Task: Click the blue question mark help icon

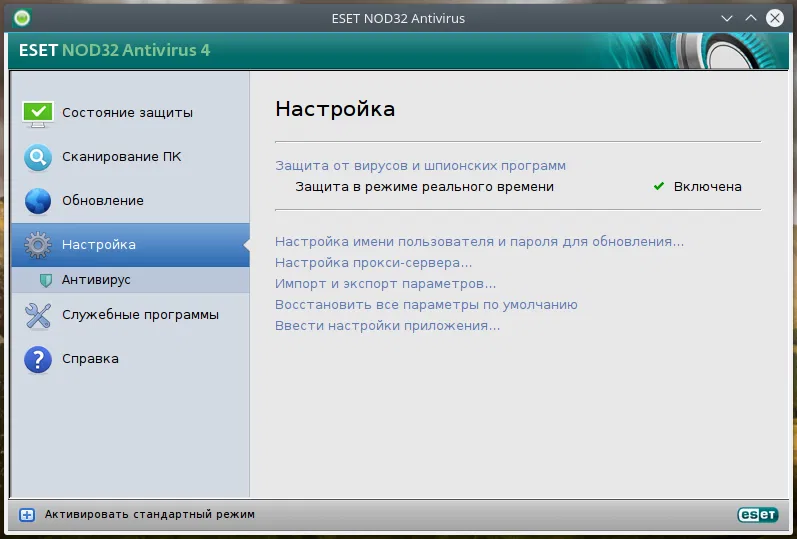Action: [38, 360]
